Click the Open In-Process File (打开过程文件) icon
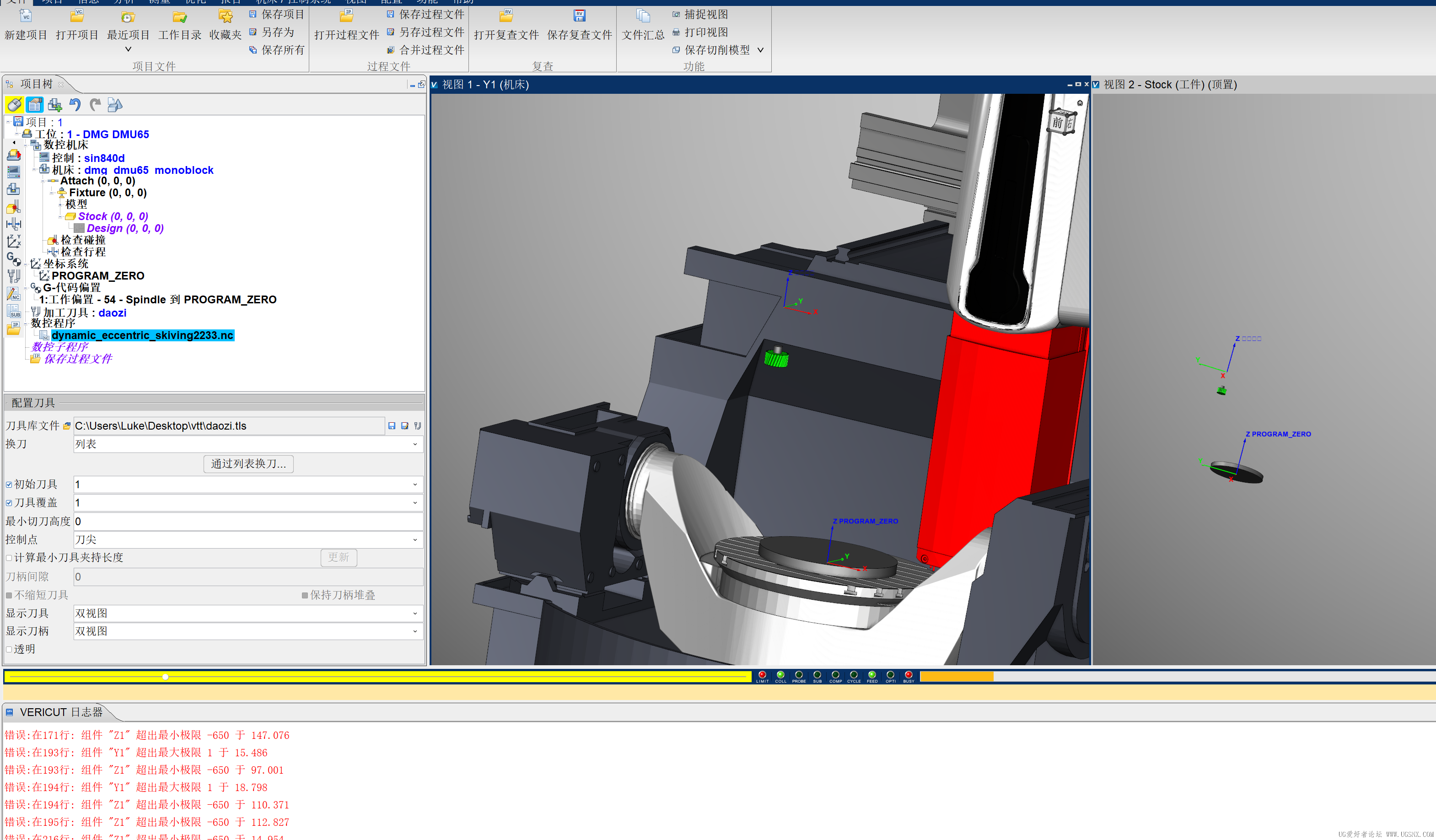Image resolution: width=1436 pixels, height=840 pixels. tap(346, 16)
